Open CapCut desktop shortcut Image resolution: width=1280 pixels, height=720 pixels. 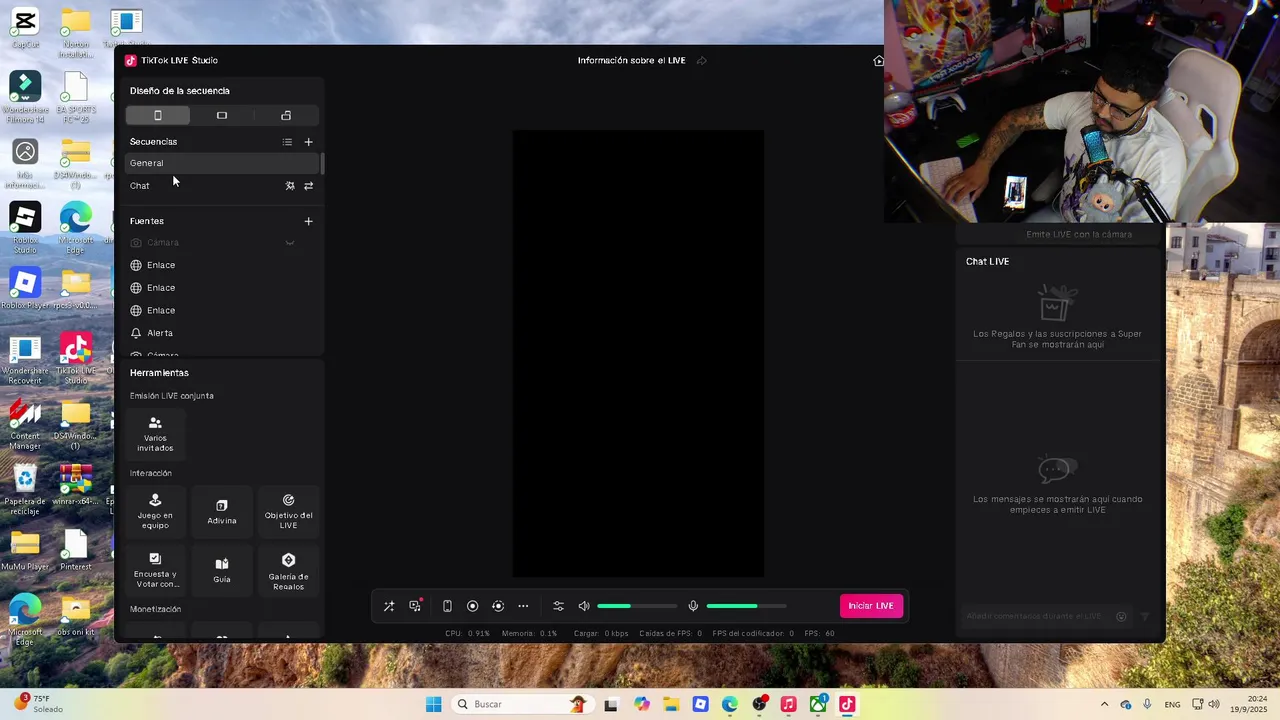[25, 28]
